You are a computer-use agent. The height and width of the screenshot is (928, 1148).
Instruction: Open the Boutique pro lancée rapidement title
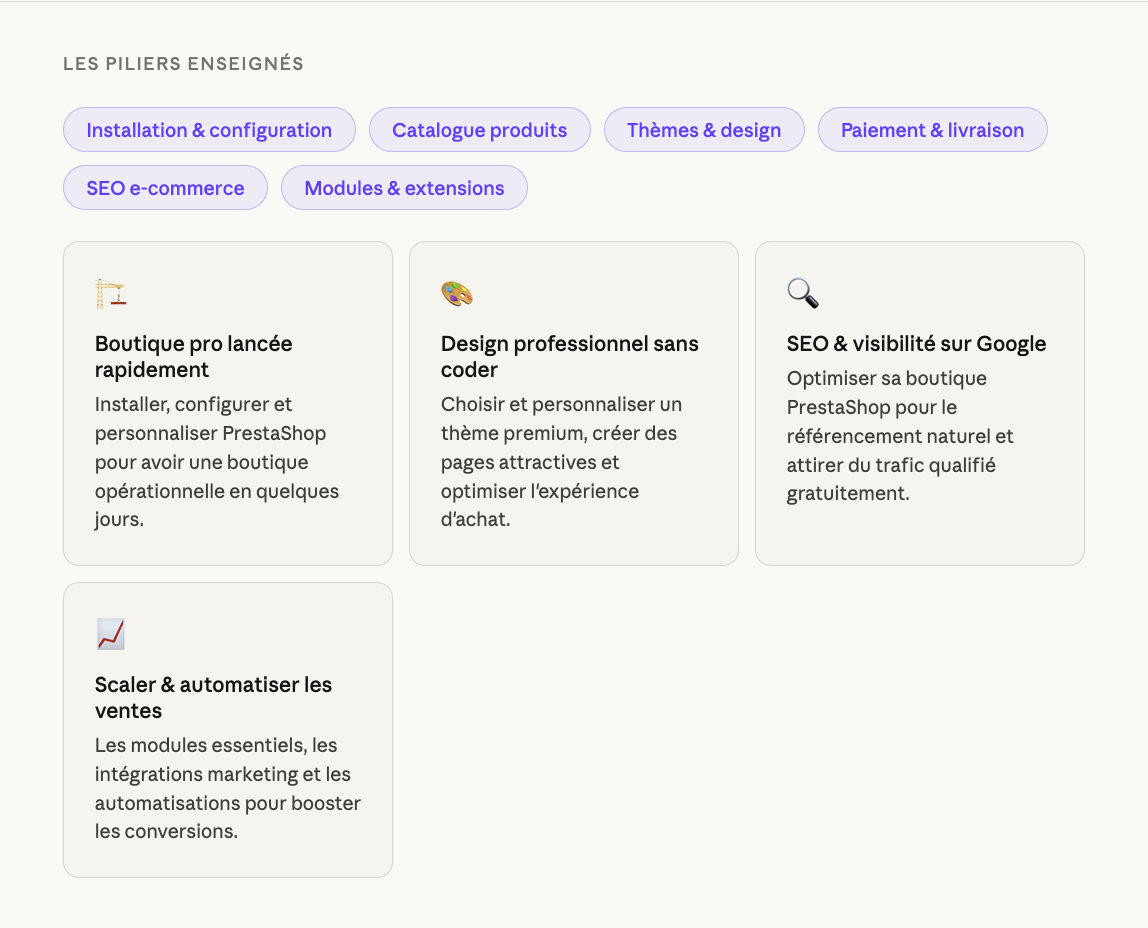click(x=194, y=357)
